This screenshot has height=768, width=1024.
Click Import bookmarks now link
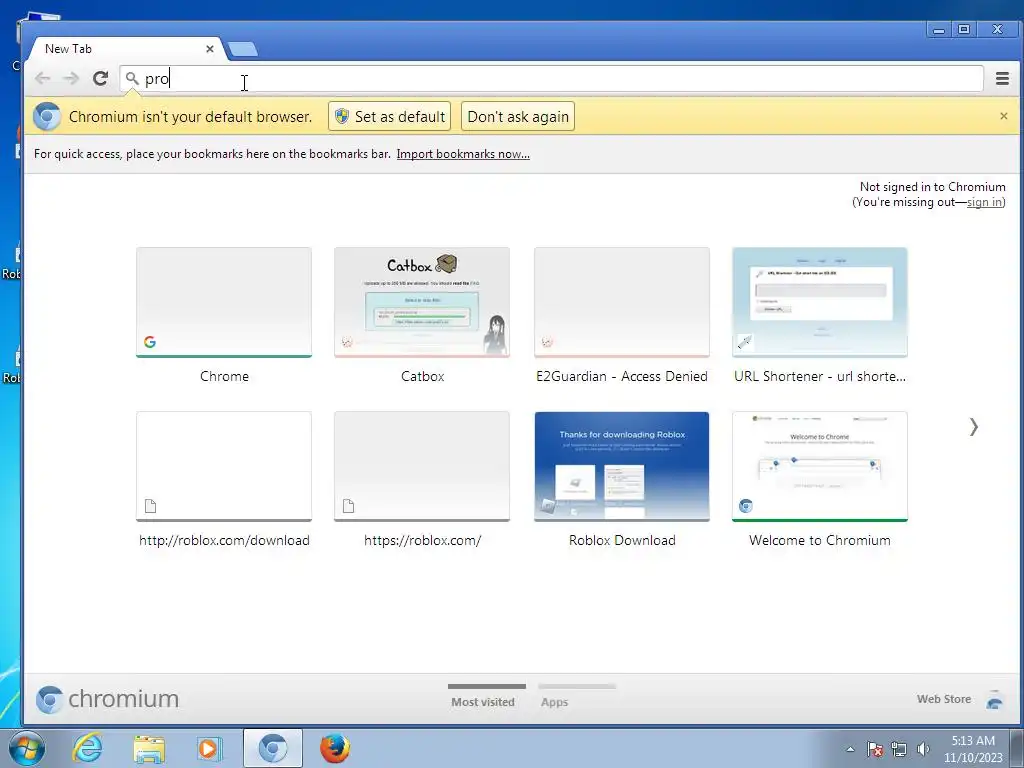463,154
